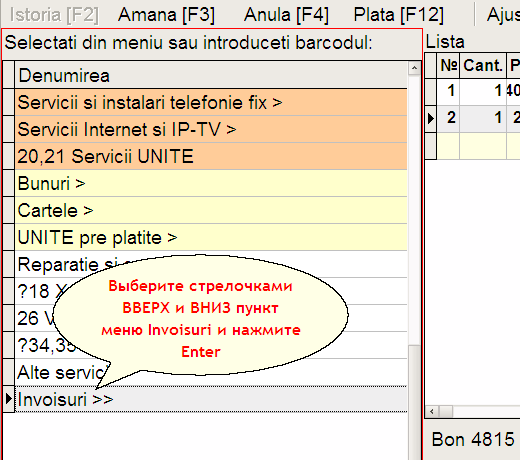The width and height of the screenshot is (520, 460).
Task: Open Istoria [F2] menu item
Action: [x=54, y=15]
